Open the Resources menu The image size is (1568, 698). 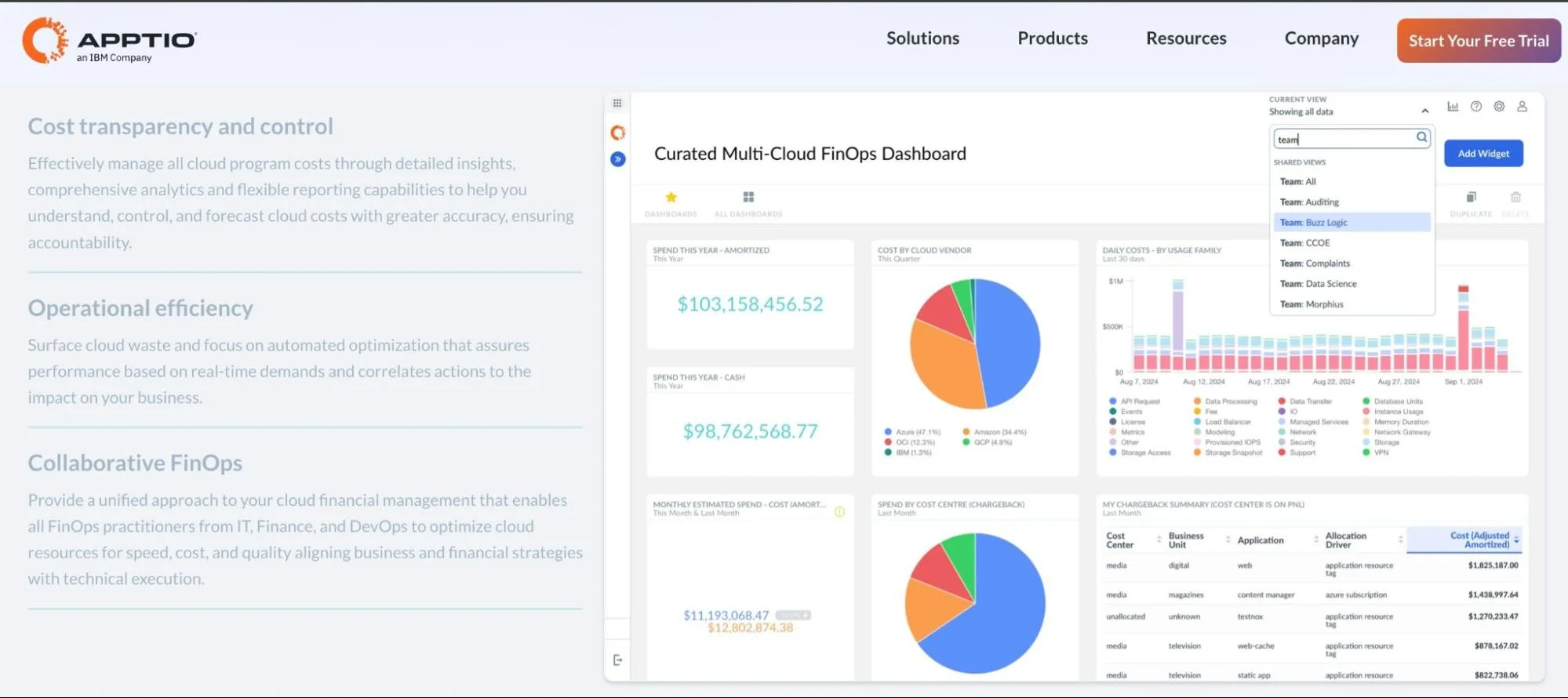(x=1186, y=38)
